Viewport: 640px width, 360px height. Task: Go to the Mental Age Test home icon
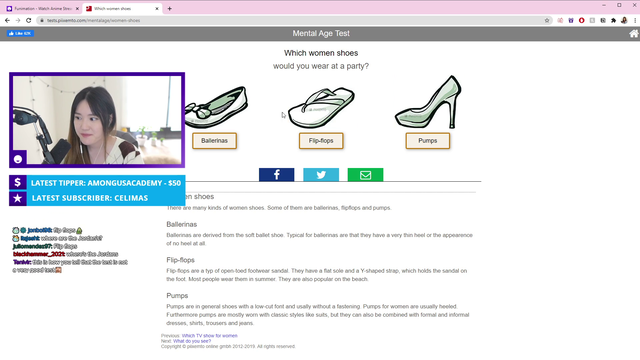point(634,33)
